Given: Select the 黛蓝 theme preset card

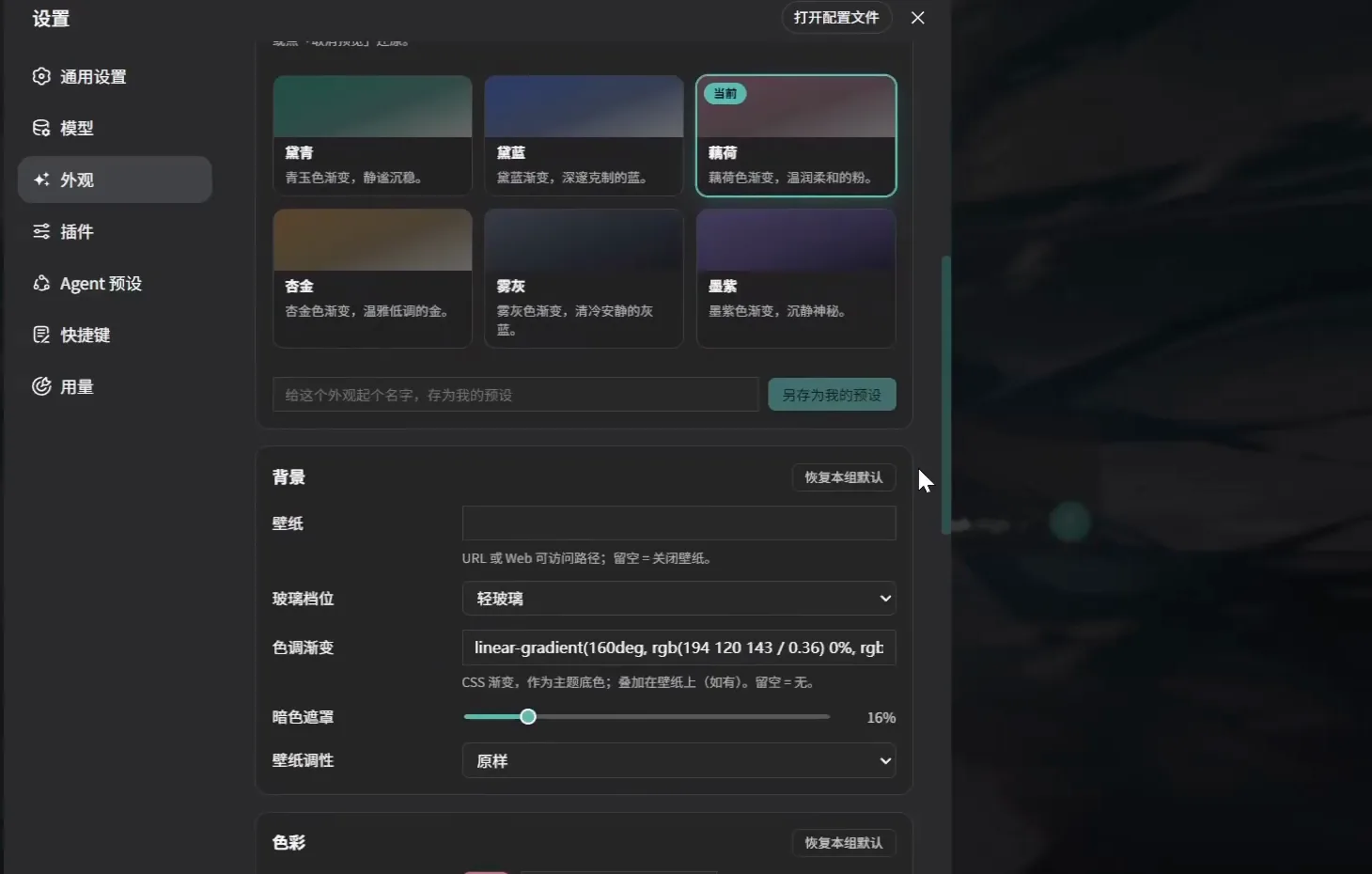Looking at the screenshot, I should pos(584,135).
